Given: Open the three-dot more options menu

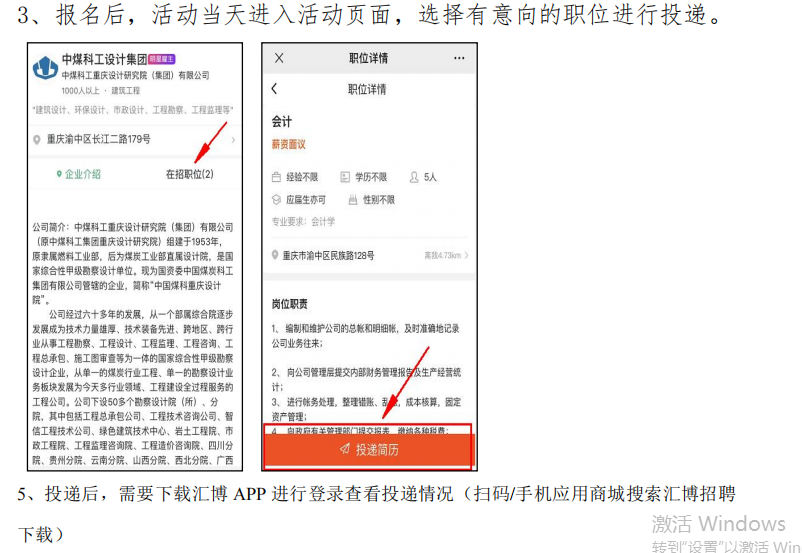Looking at the screenshot, I should (458, 58).
